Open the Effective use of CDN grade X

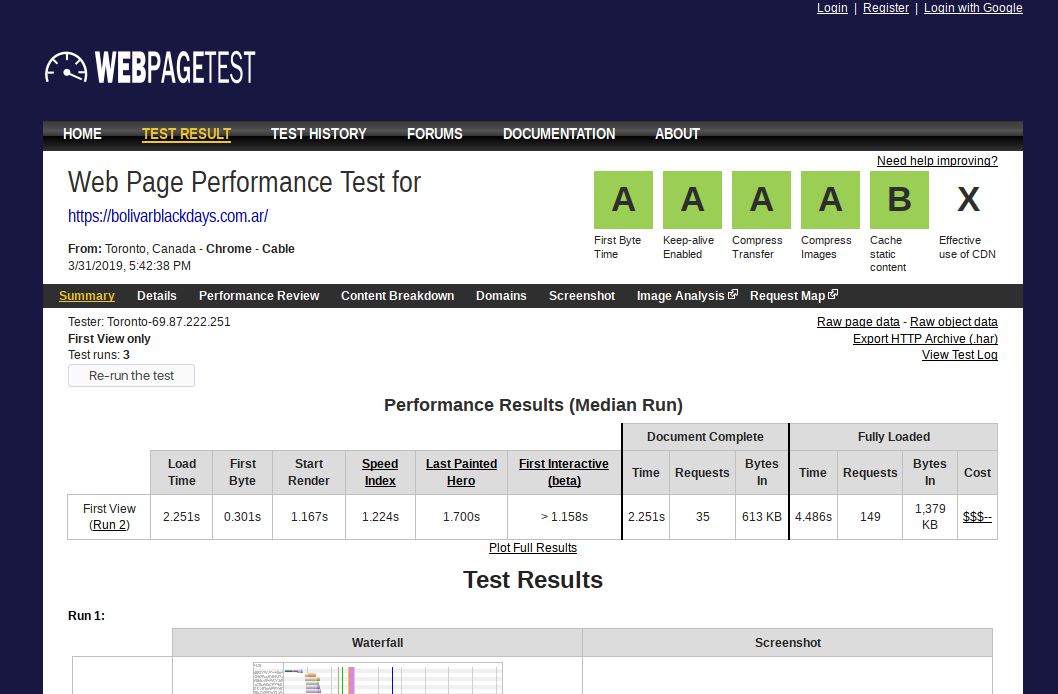click(968, 200)
